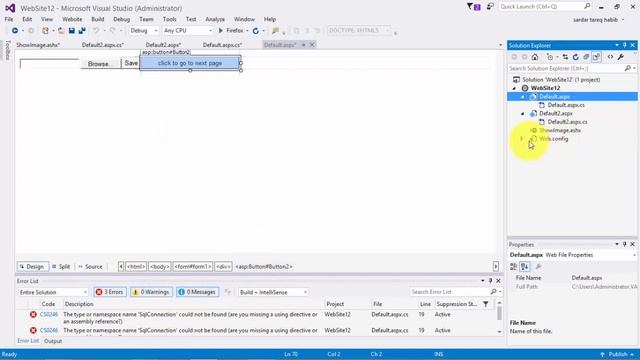Save the current file with disk icon
640x360 pixels.
[72, 31]
